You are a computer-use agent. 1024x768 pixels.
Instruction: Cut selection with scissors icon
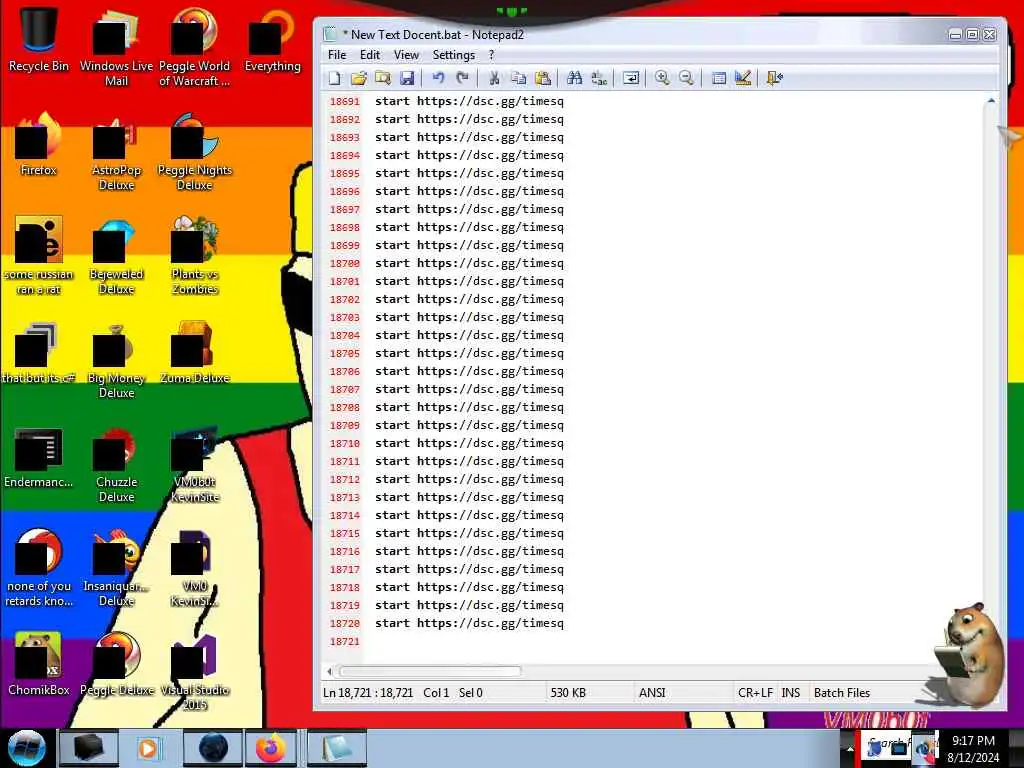click(x=494, y=78)
